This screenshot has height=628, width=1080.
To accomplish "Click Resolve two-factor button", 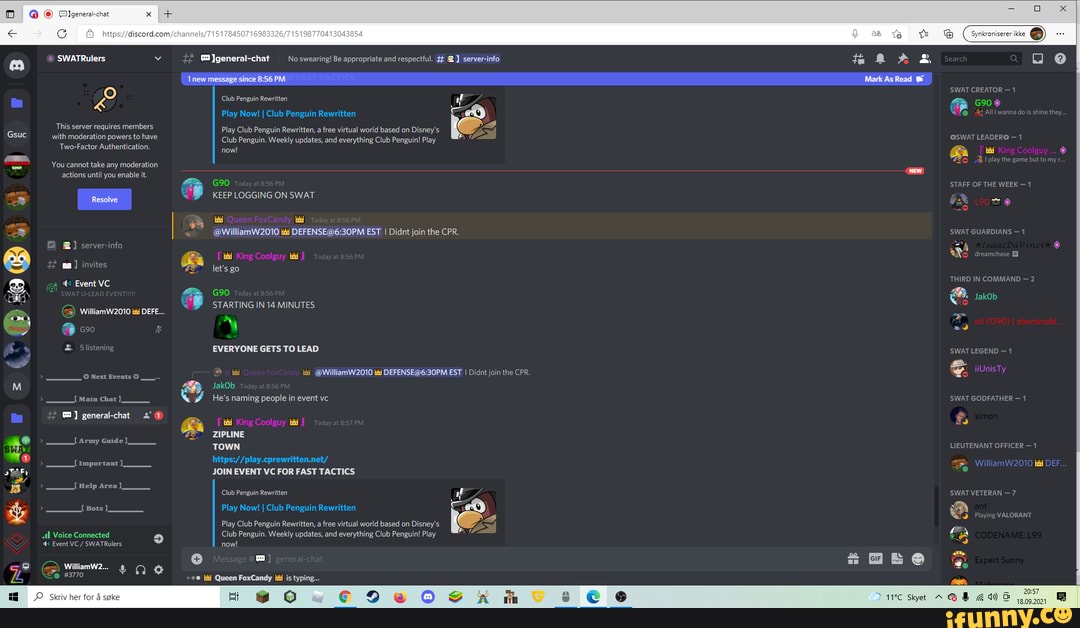I will tap(104, 199).
